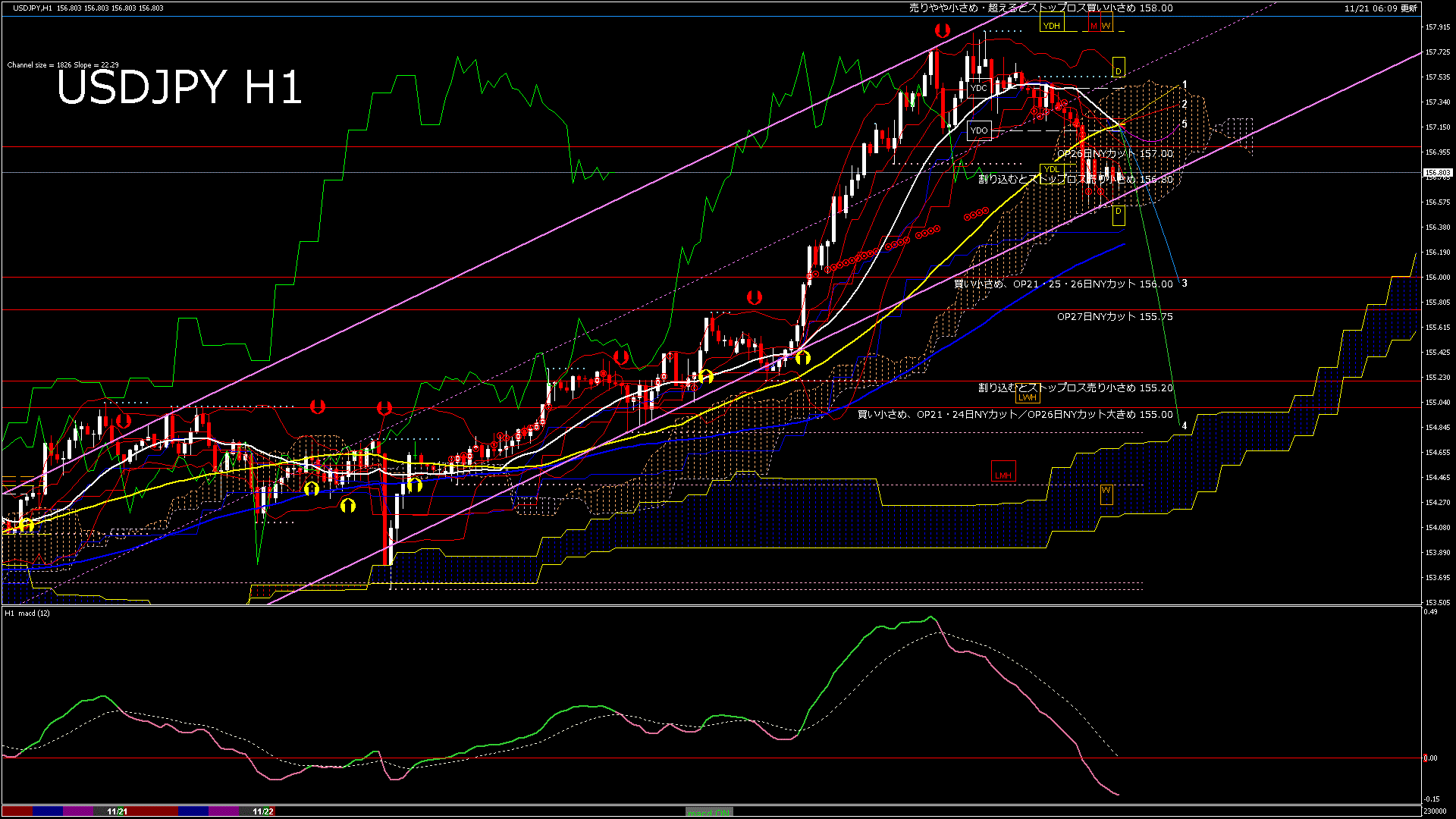
Task: Click the 'Channel size = 1826 Slope' text
Action: click(x=62, y=65)
